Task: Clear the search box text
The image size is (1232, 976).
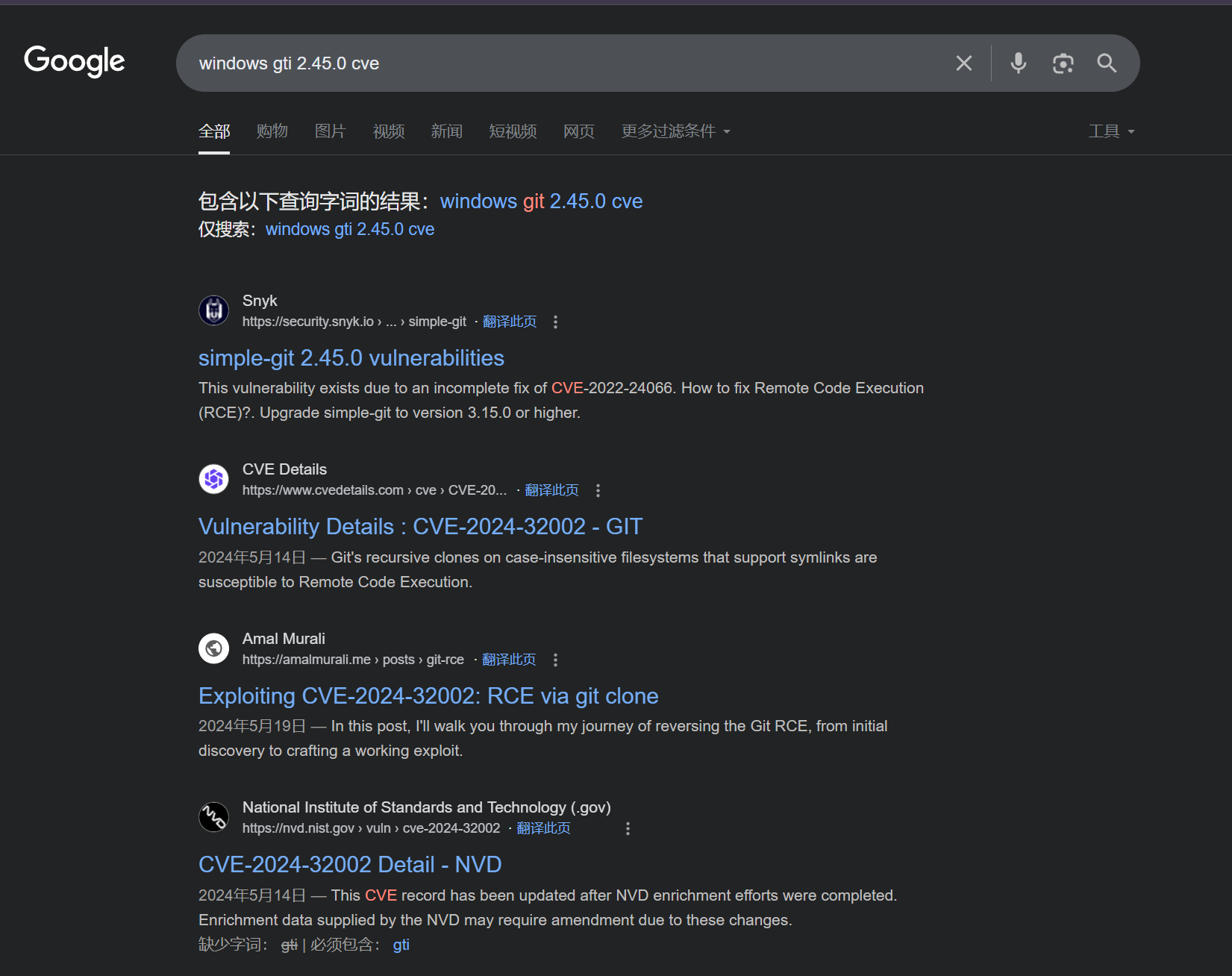Action: coord(963,63)
